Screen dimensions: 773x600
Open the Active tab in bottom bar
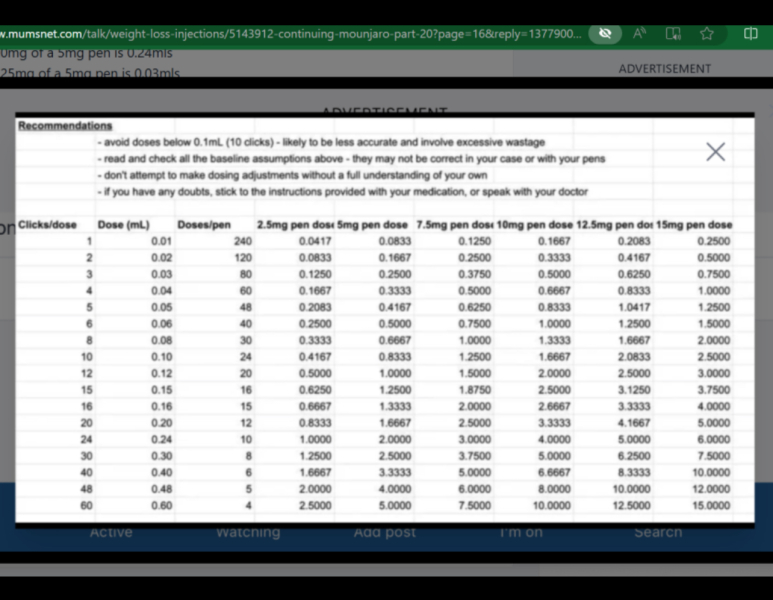tap(111, 532)
